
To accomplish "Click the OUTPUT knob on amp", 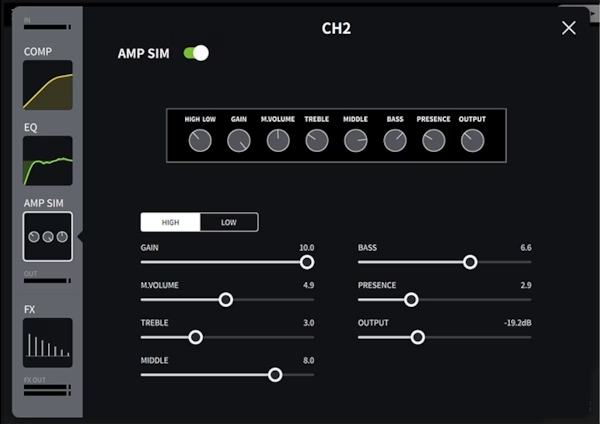I will pos(472,141).
